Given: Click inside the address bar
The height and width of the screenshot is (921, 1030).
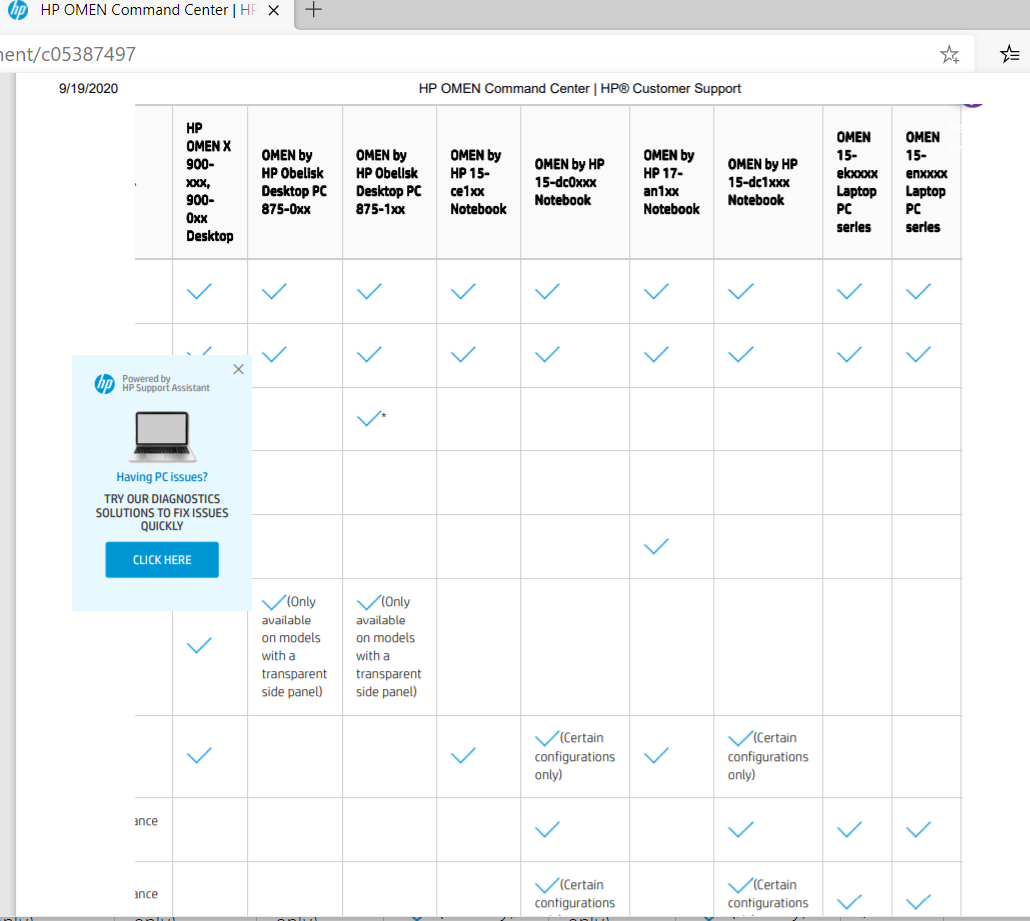Looking at the screenshot, I should 400,53.
